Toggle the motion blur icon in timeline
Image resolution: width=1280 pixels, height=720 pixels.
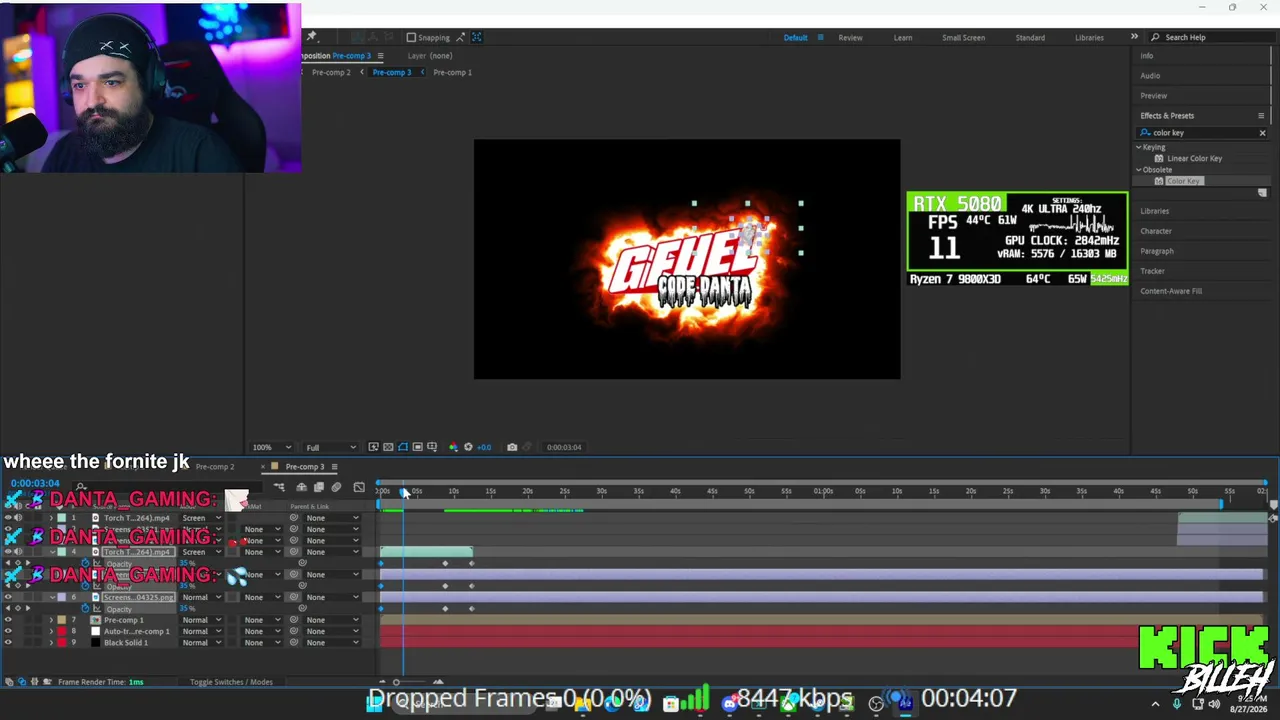[x=336, y=487]
